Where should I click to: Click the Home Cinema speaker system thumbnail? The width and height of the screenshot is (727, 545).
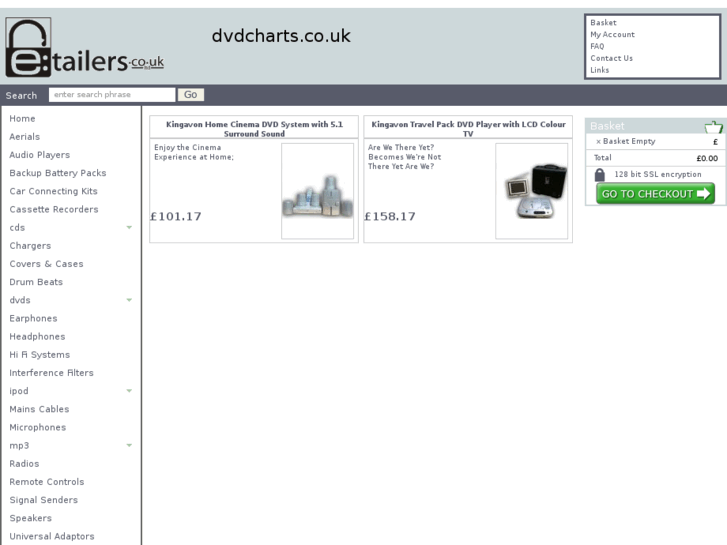318,191
